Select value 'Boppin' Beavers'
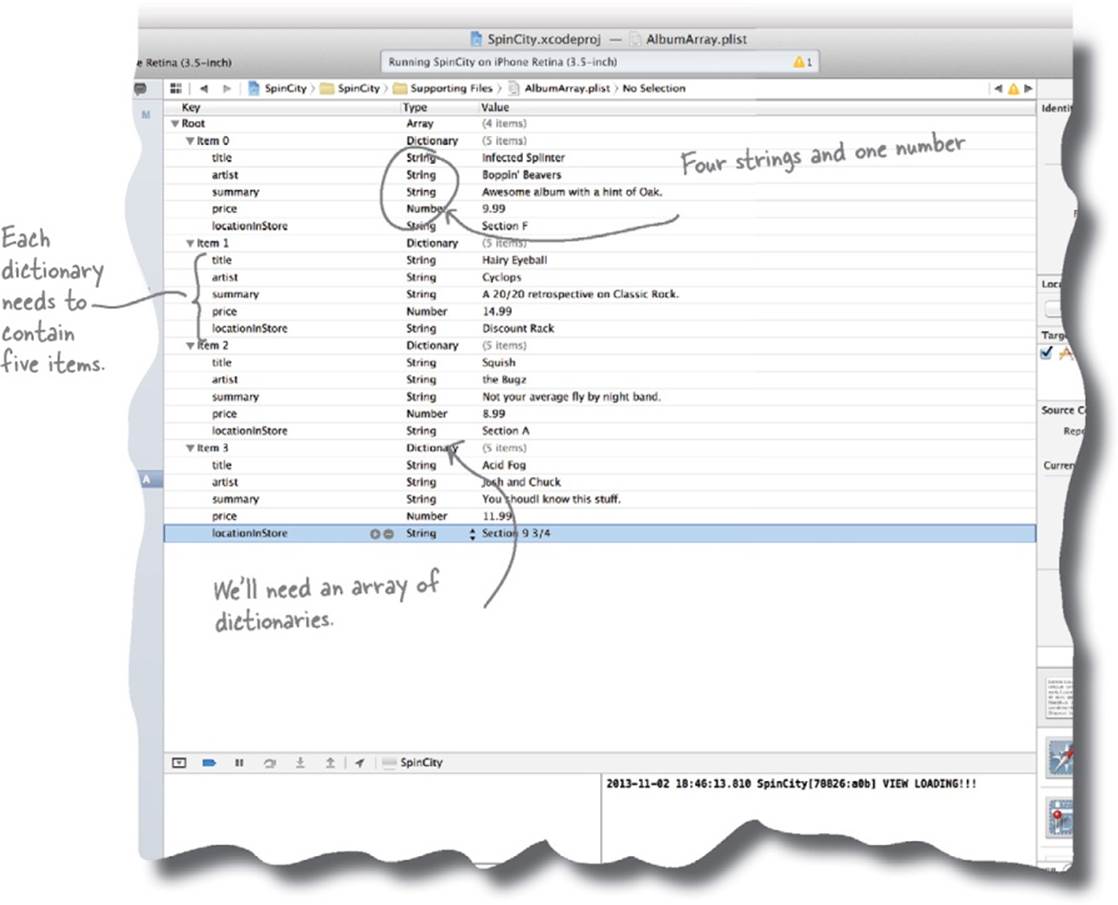This screenshot has height=905, width=1118. point(521,175)
